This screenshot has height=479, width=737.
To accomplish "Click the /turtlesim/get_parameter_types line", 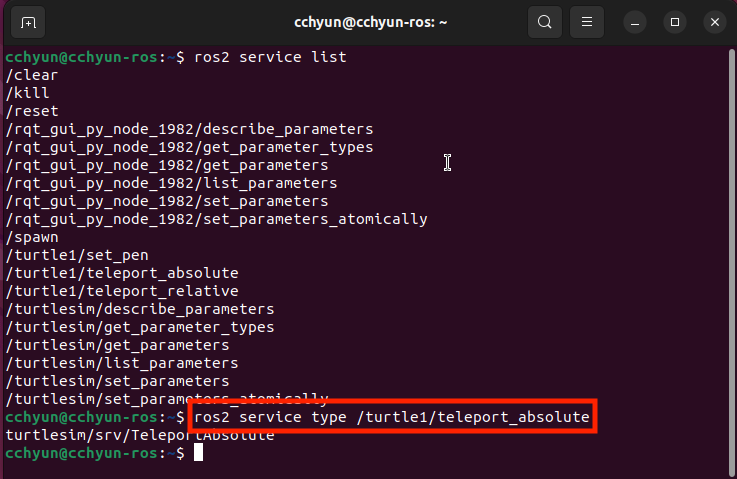I will pyautogui.click(x=140, y=327).
